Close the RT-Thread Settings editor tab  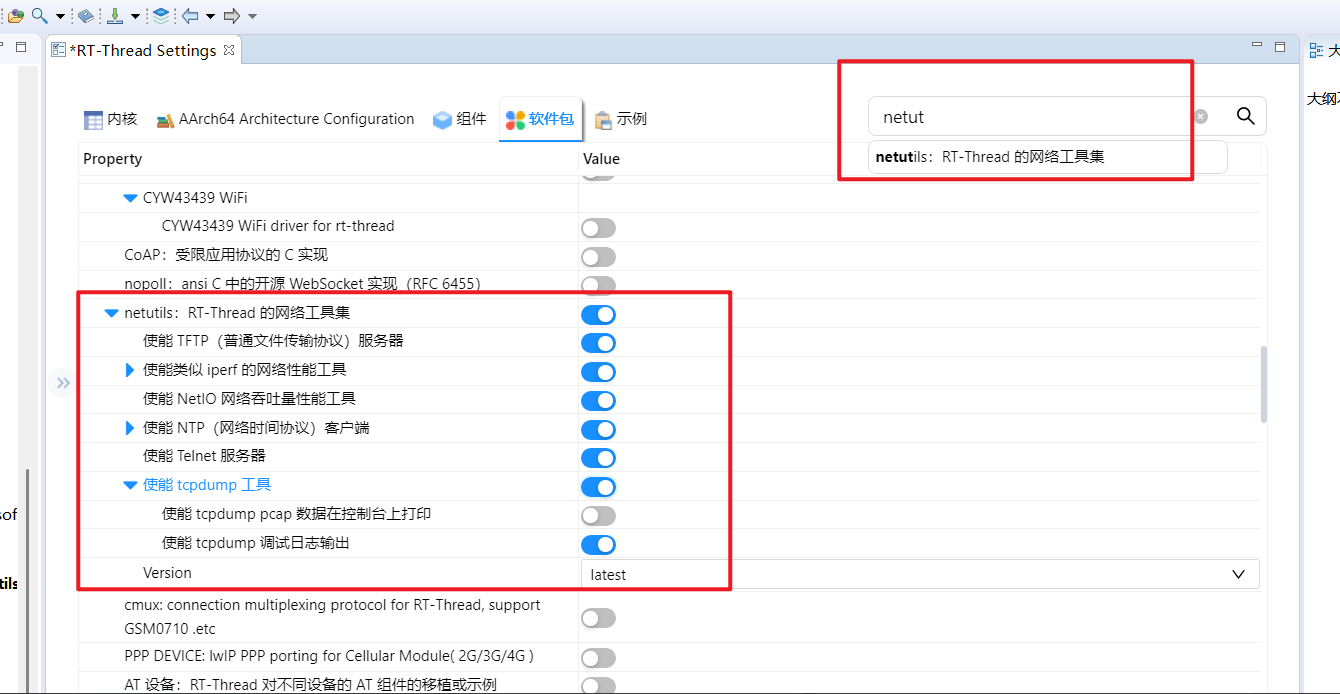click(229, 50)
